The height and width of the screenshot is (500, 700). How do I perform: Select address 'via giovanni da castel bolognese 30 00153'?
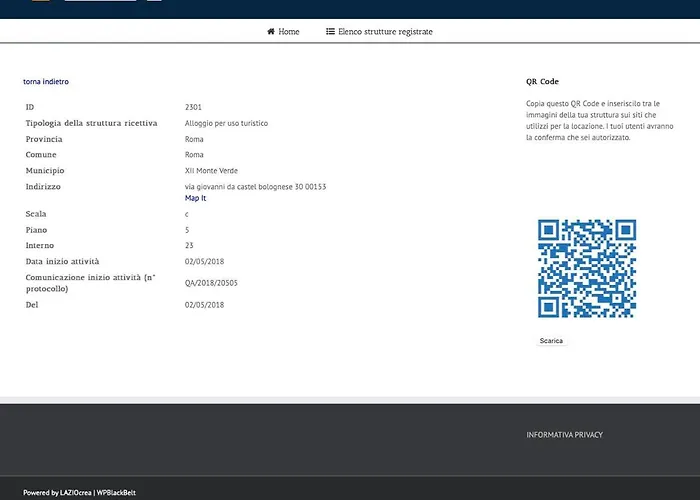[x=255, y=187]
